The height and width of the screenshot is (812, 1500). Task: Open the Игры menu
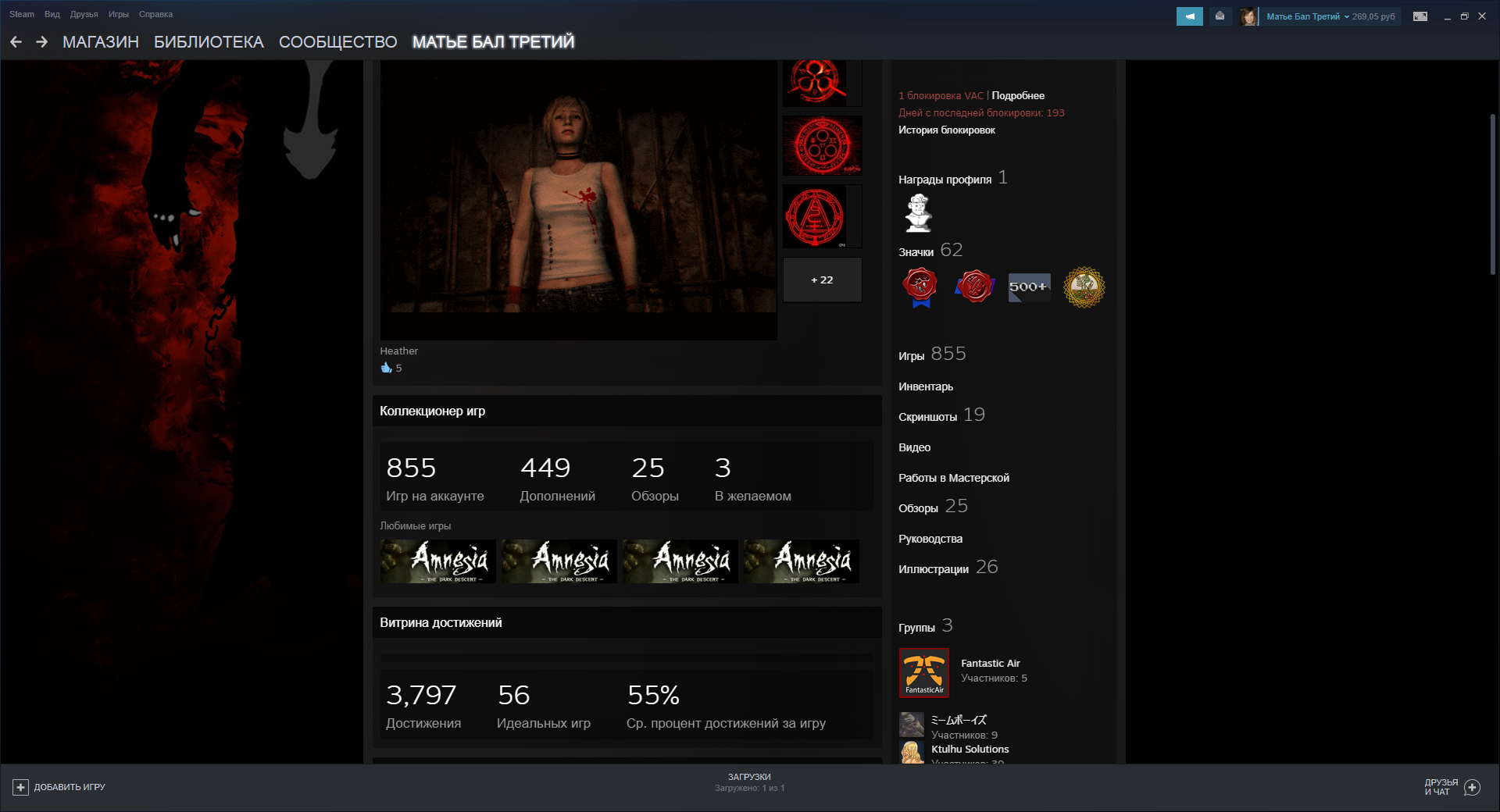coord(119,14)
